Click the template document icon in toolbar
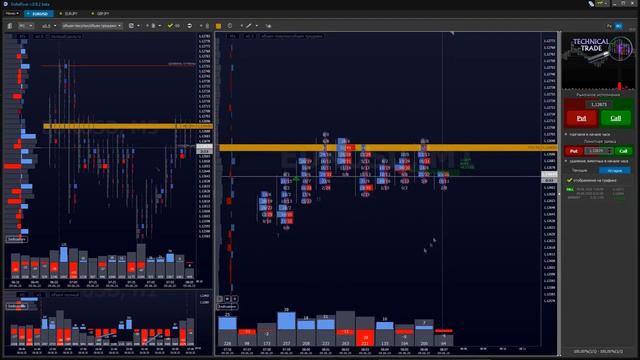 click(x=153, y=26)
